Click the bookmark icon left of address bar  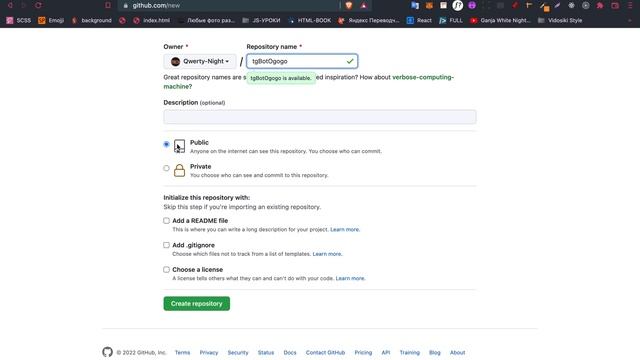[x=108, y=5]
